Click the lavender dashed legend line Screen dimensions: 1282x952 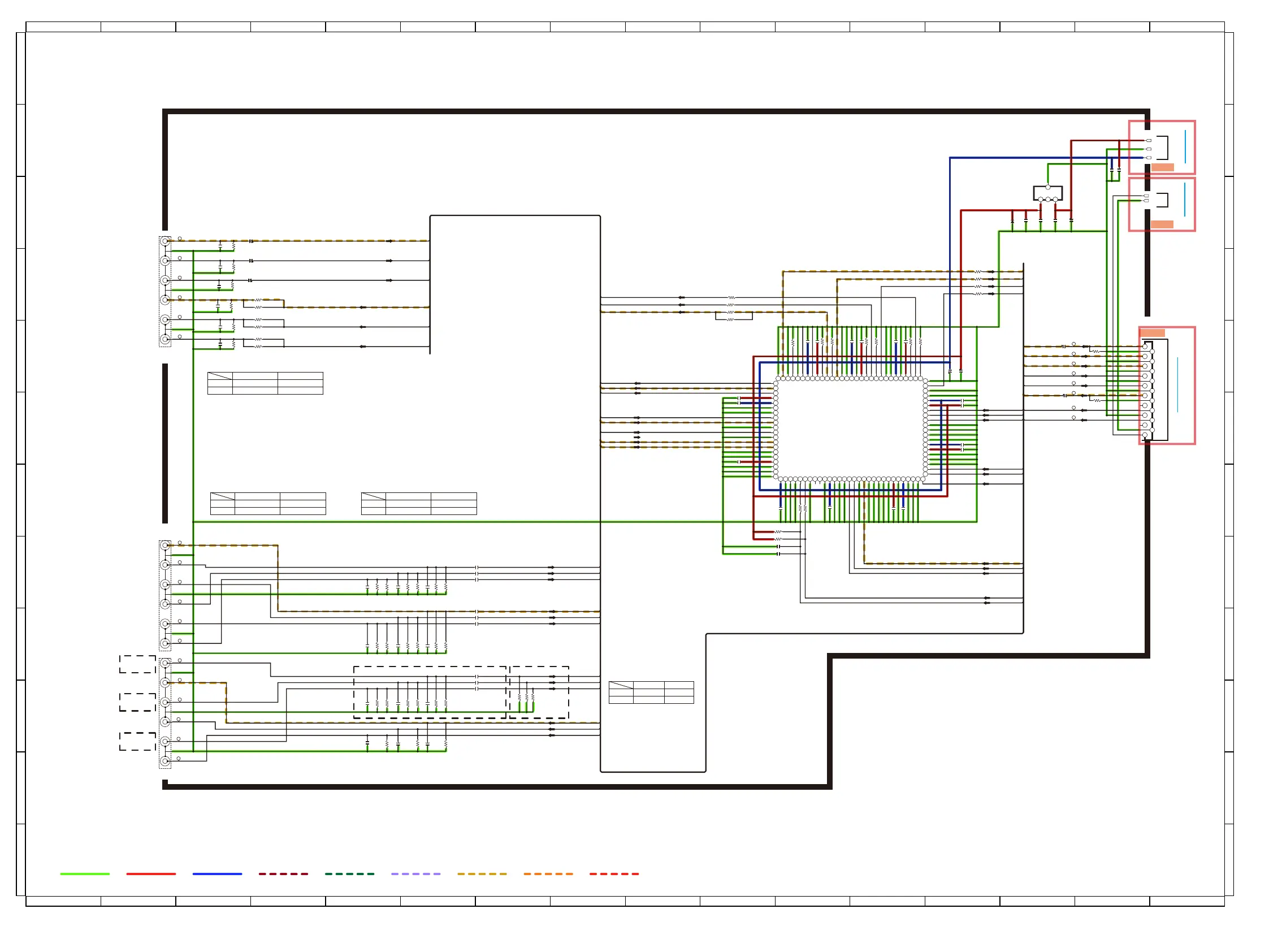(416, 874)
